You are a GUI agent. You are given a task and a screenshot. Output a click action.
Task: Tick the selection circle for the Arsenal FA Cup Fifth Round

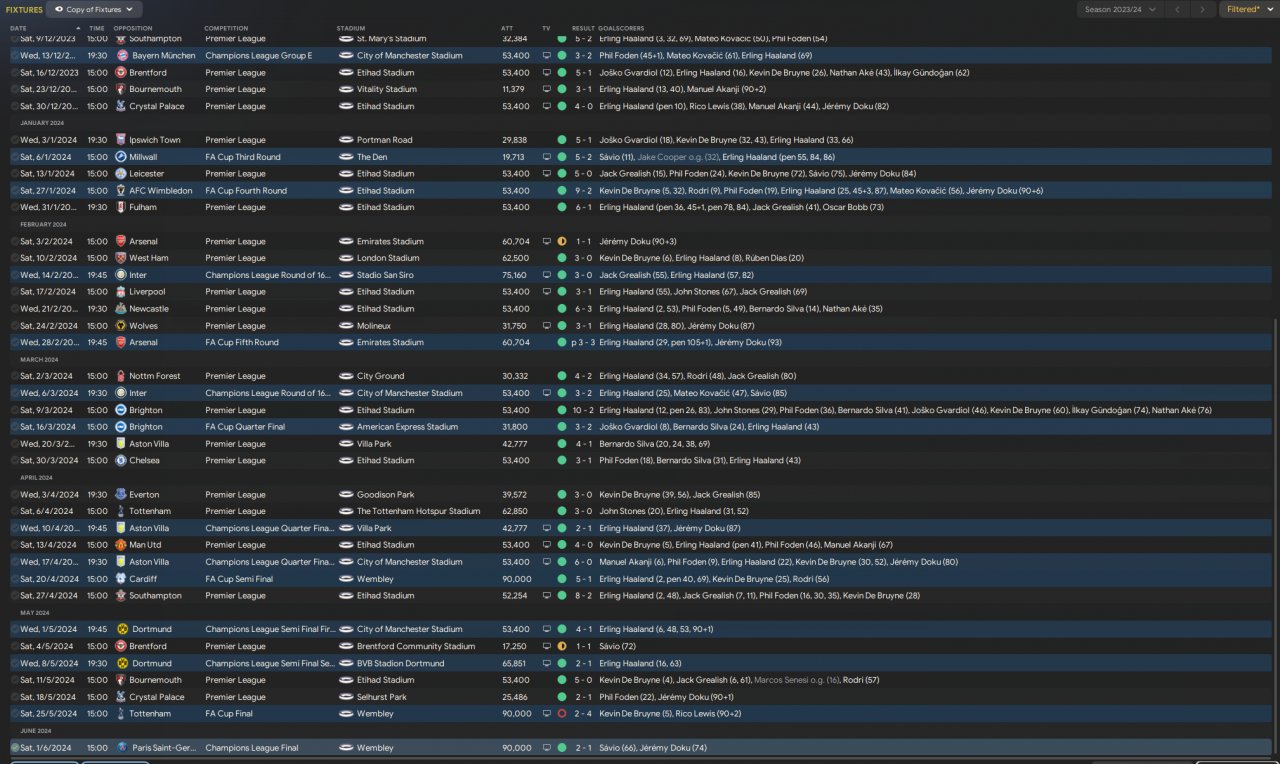pyautogui.click(x=15, y=343)
